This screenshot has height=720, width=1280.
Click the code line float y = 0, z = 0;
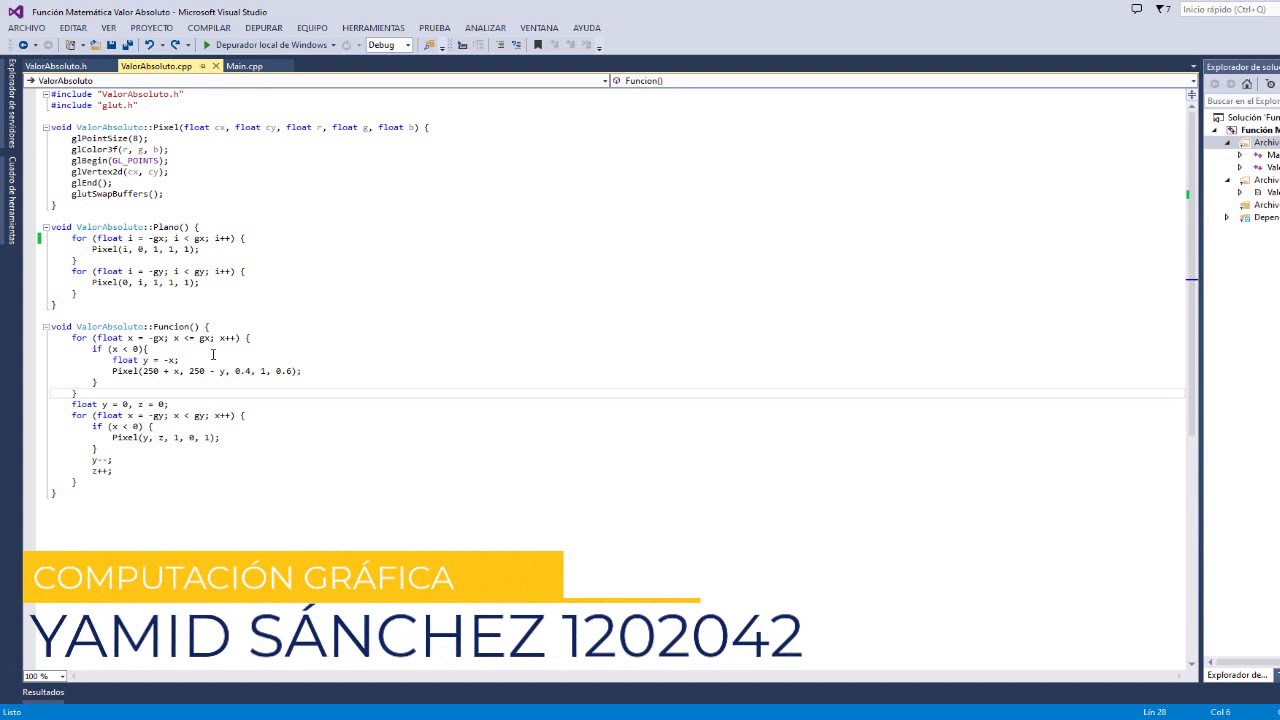[x=120, y=404]
